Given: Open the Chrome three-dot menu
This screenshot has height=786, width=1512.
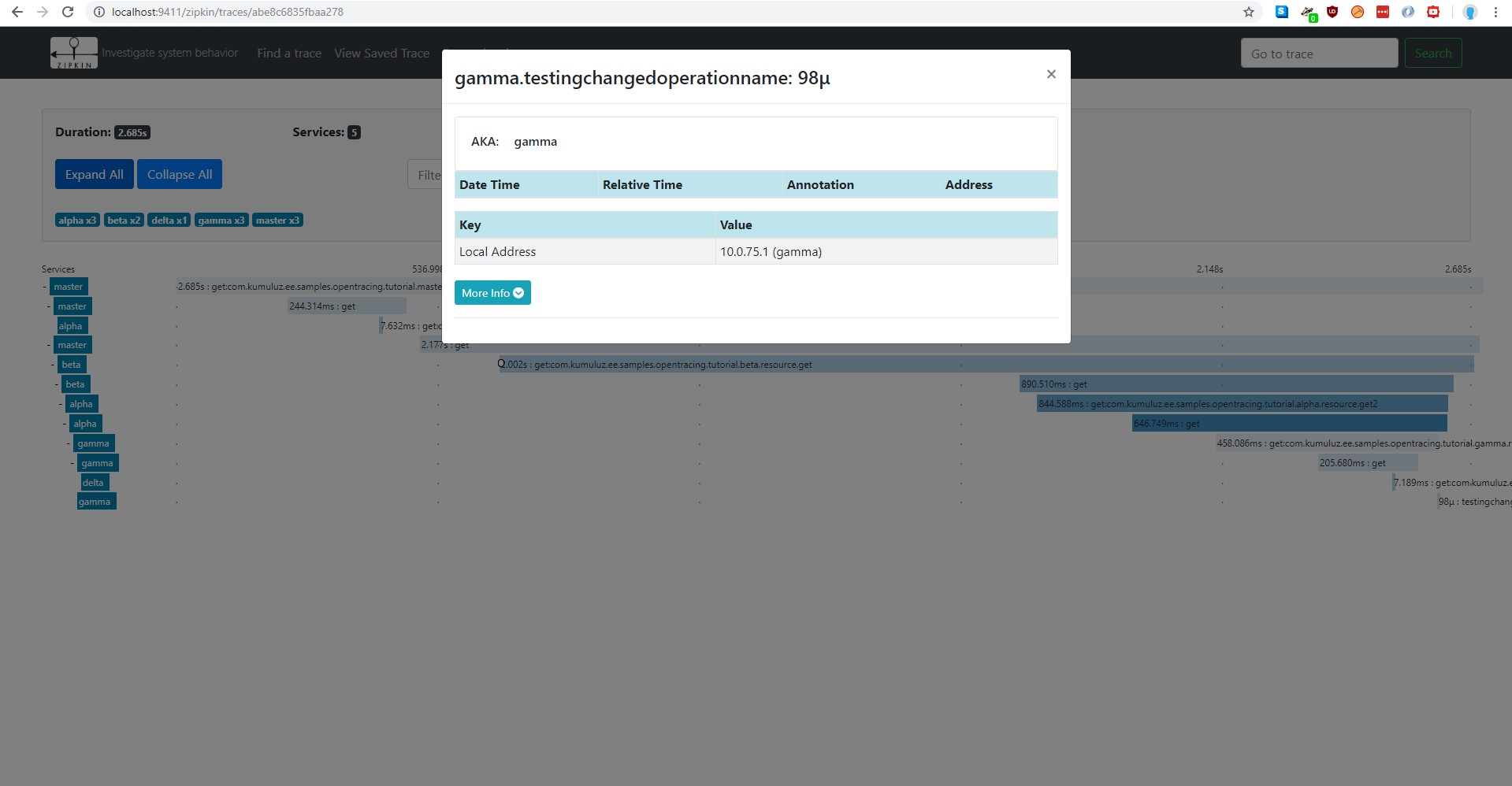Looking at the screenshot, I should 1495,12.
